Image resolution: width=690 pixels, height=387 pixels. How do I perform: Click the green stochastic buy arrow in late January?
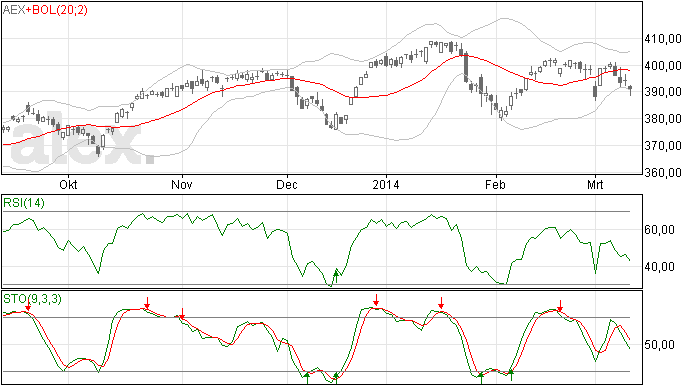click(x=481, y=378)
